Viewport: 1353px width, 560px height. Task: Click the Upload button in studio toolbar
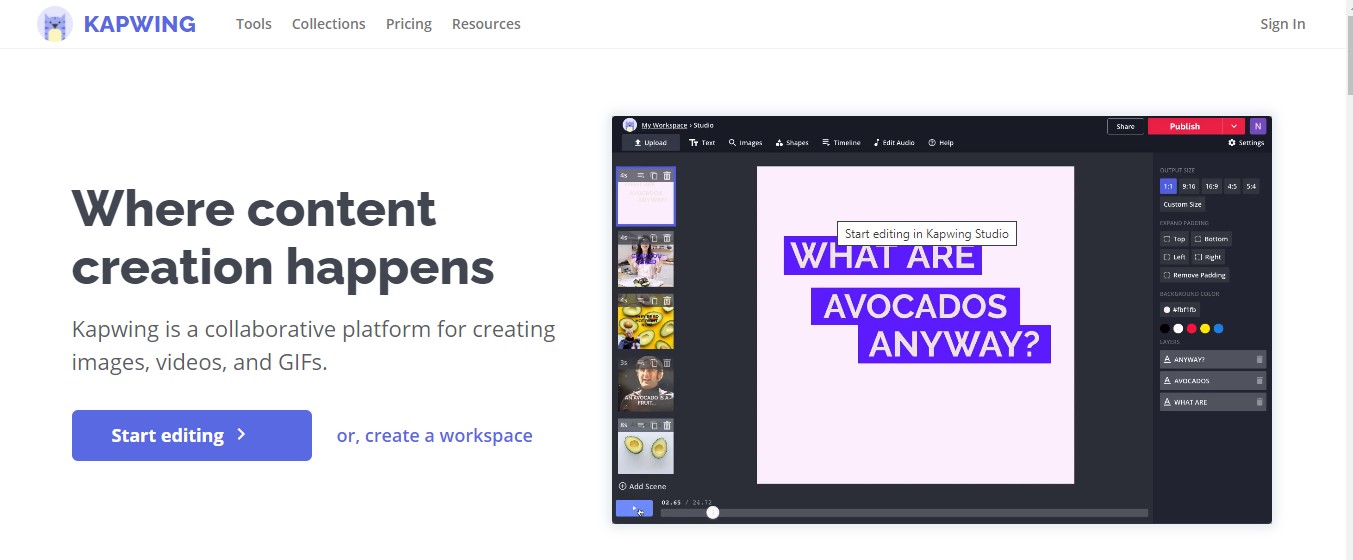pyautogui.click(x=651, y=143)
